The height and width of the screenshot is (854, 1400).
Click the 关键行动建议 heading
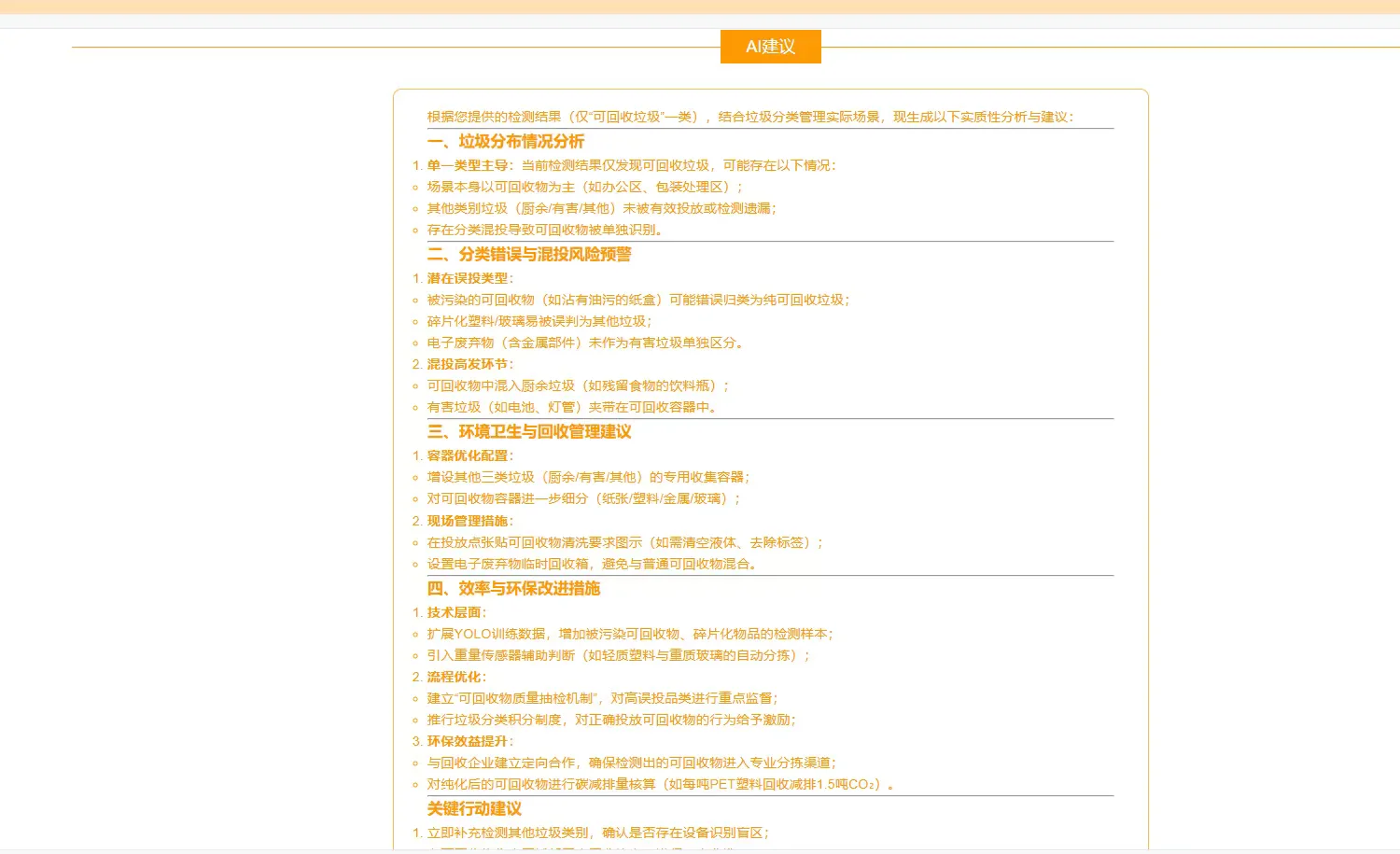(473, 808)
